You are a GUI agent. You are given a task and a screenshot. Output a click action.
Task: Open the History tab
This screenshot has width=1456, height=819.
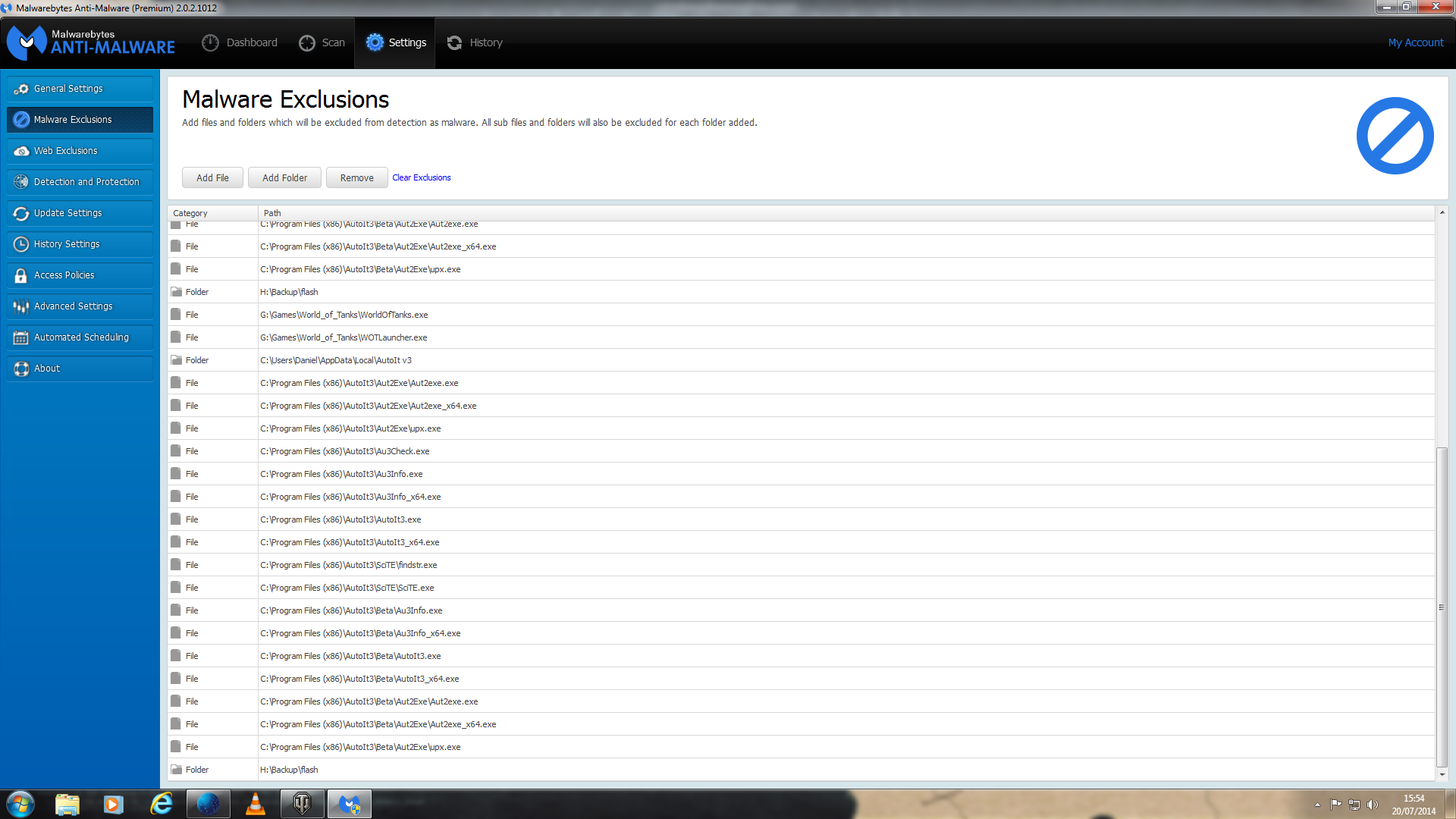click(x=475, y=42)
